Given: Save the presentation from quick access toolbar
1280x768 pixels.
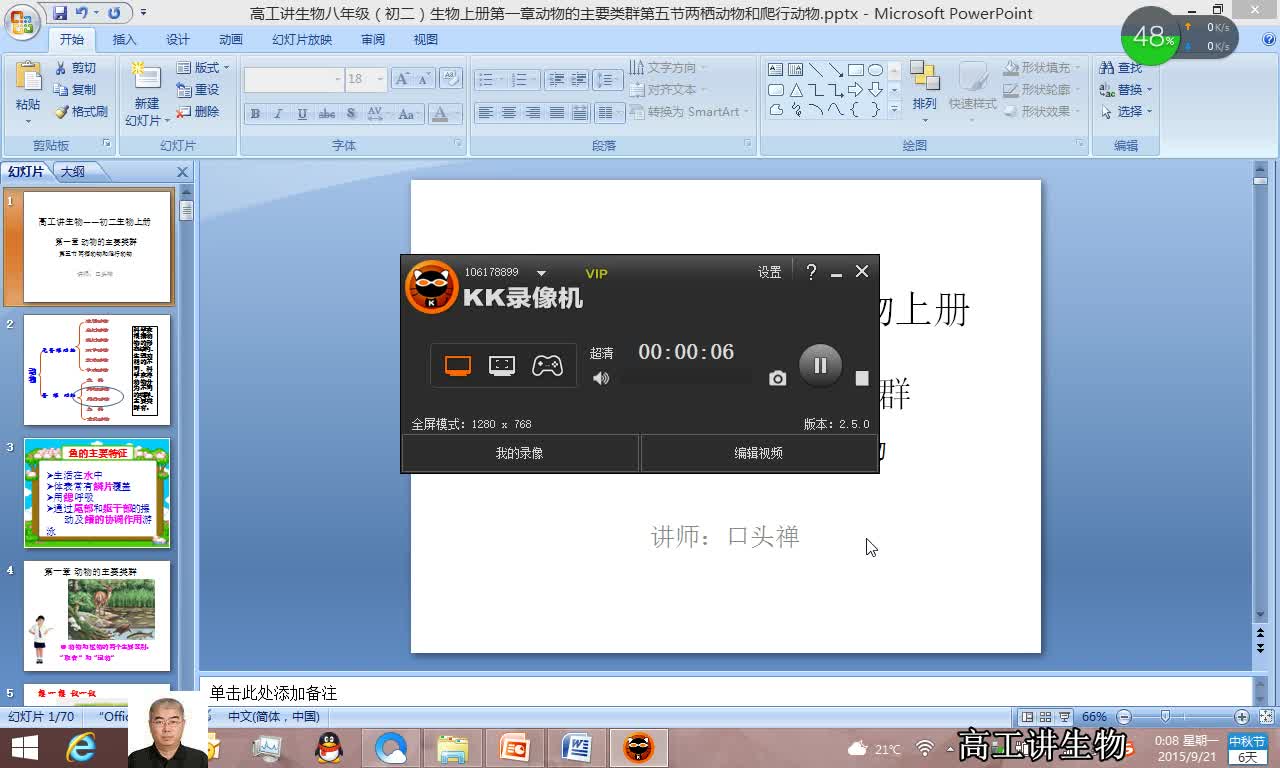Looking at the screenshot, I should point(60,13).
